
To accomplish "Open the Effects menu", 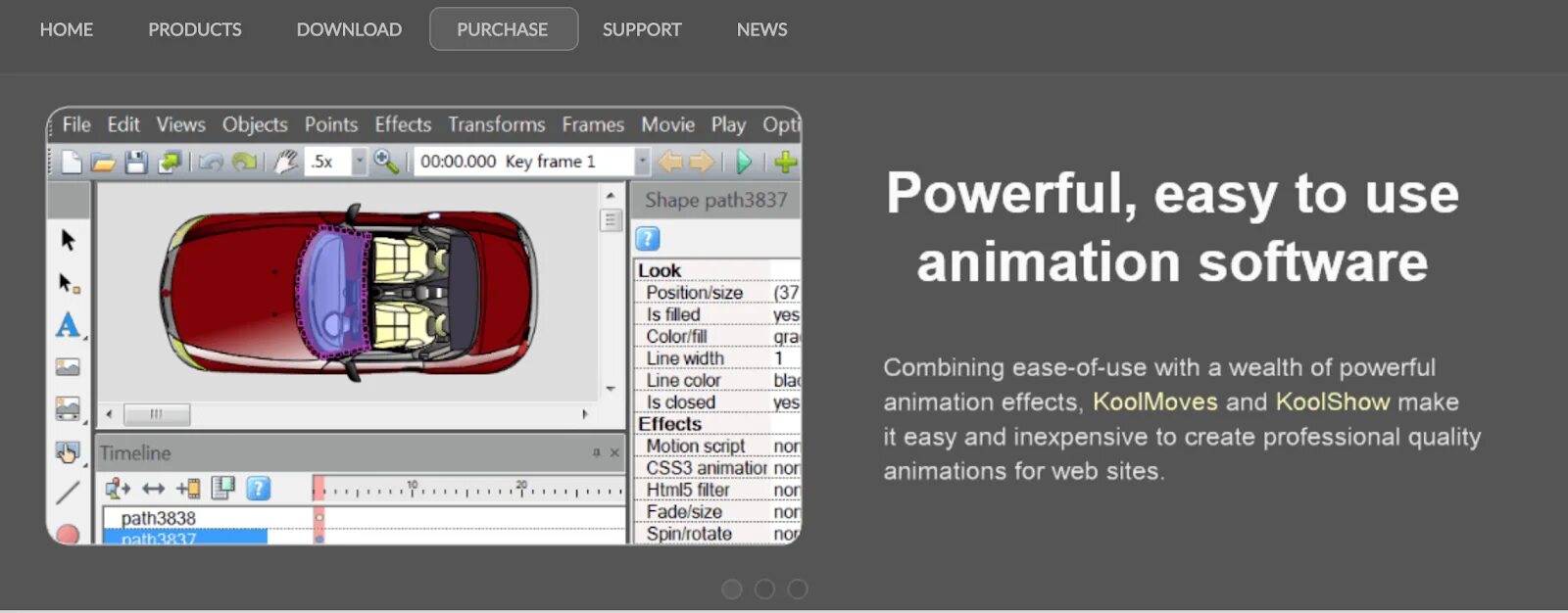I will click(x=403, y=124).
